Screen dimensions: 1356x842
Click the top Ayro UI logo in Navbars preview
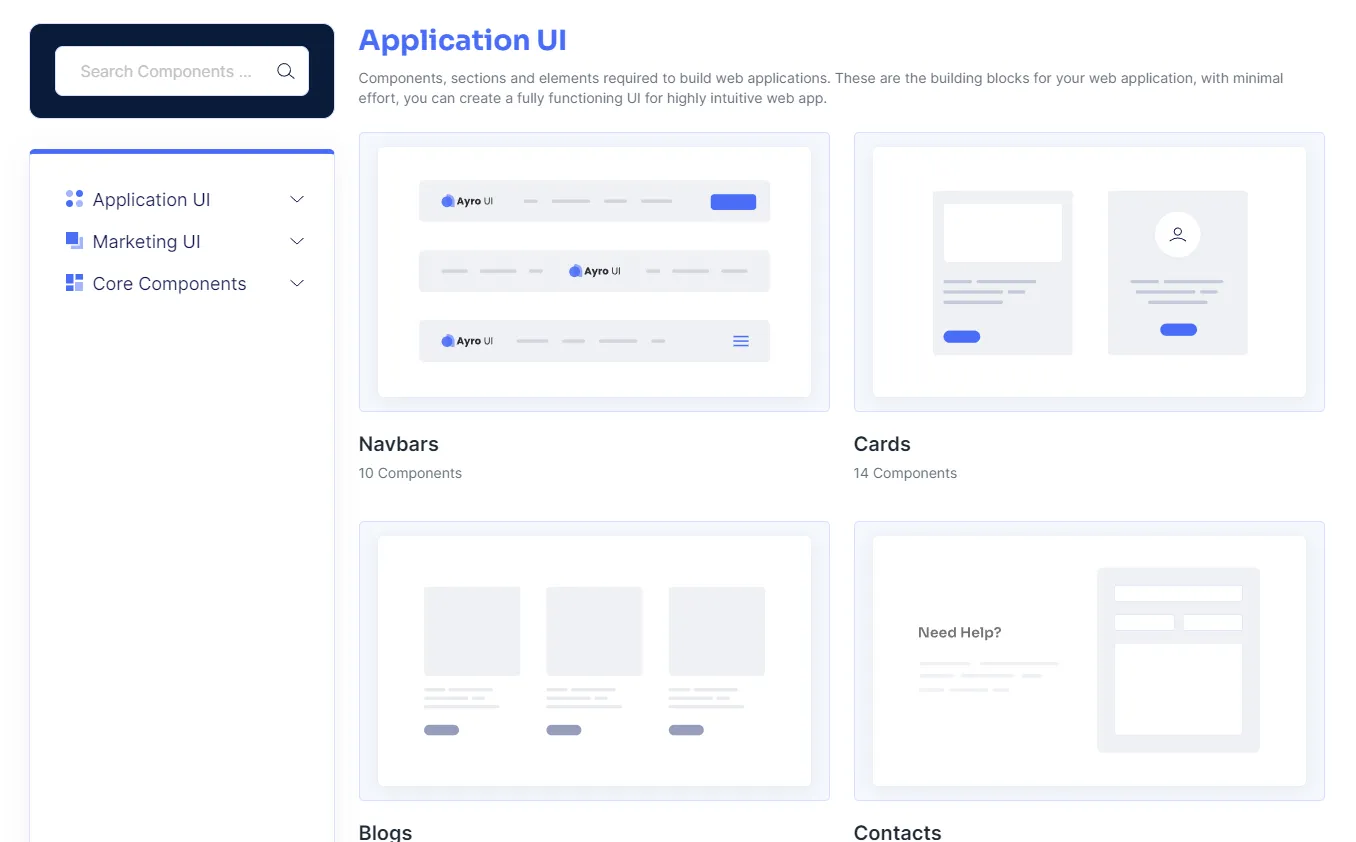[x=467, y=201]
